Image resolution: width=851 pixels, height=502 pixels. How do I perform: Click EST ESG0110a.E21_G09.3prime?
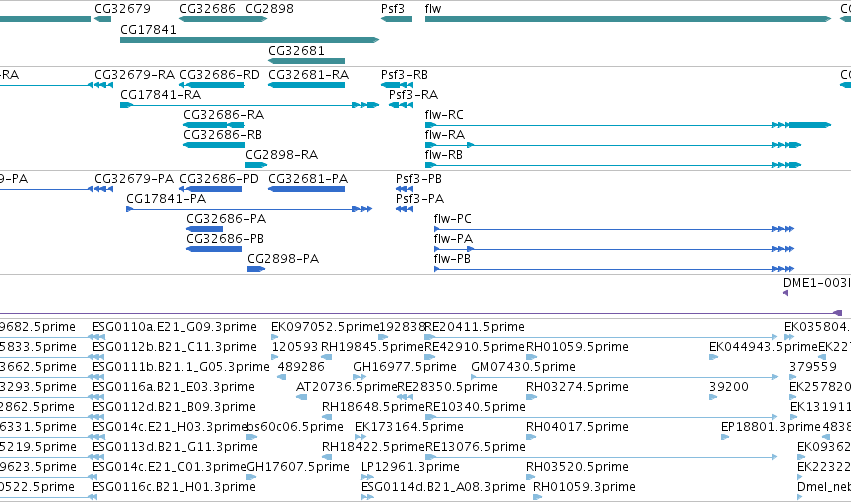point(174,327)
